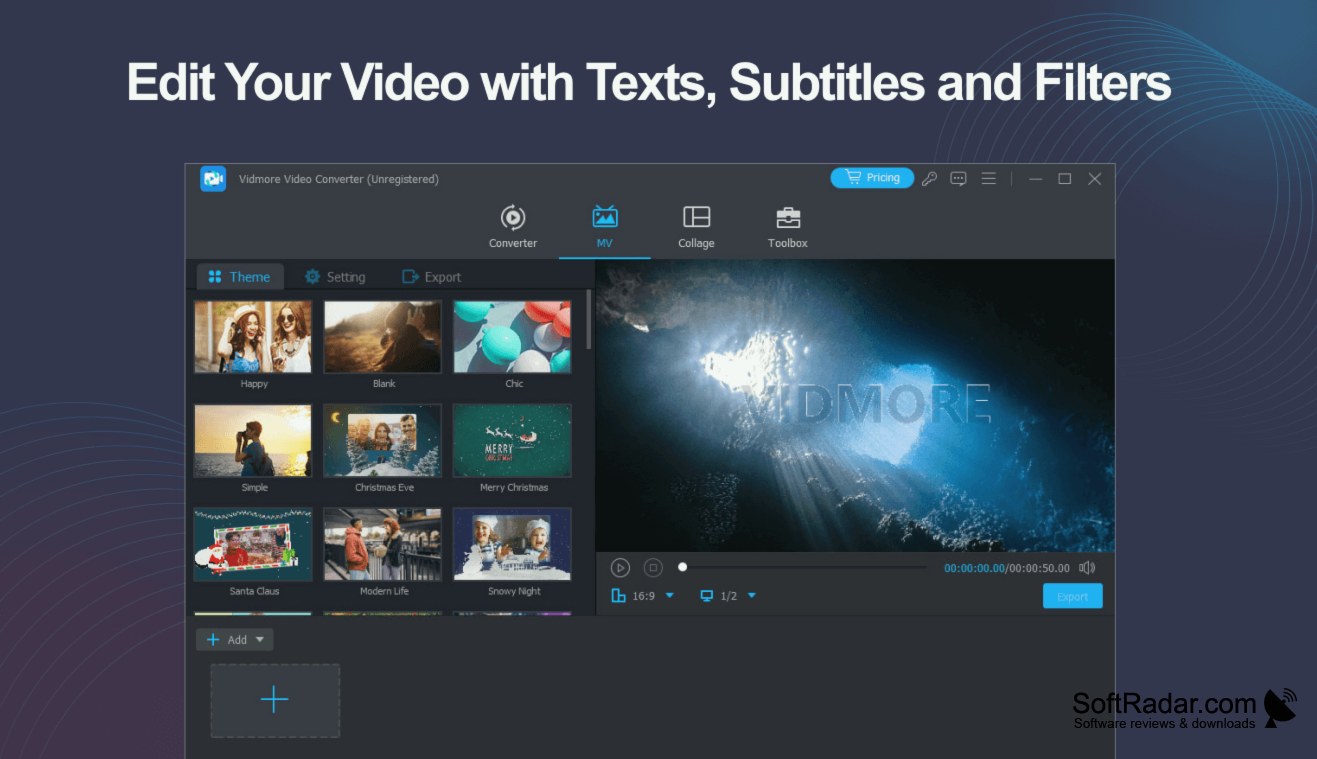Open the feedback chat icon

(958, 179)
